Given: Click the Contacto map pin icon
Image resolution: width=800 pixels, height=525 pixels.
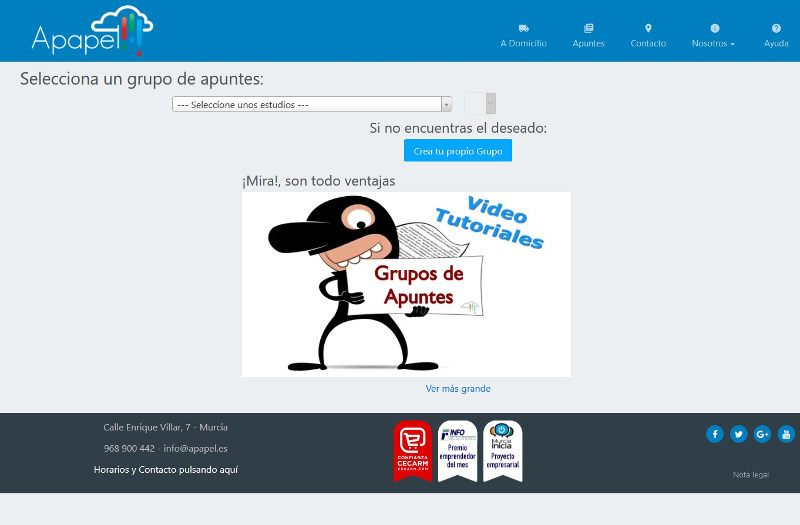Looking at the screenshot, I should pos(648,28).
